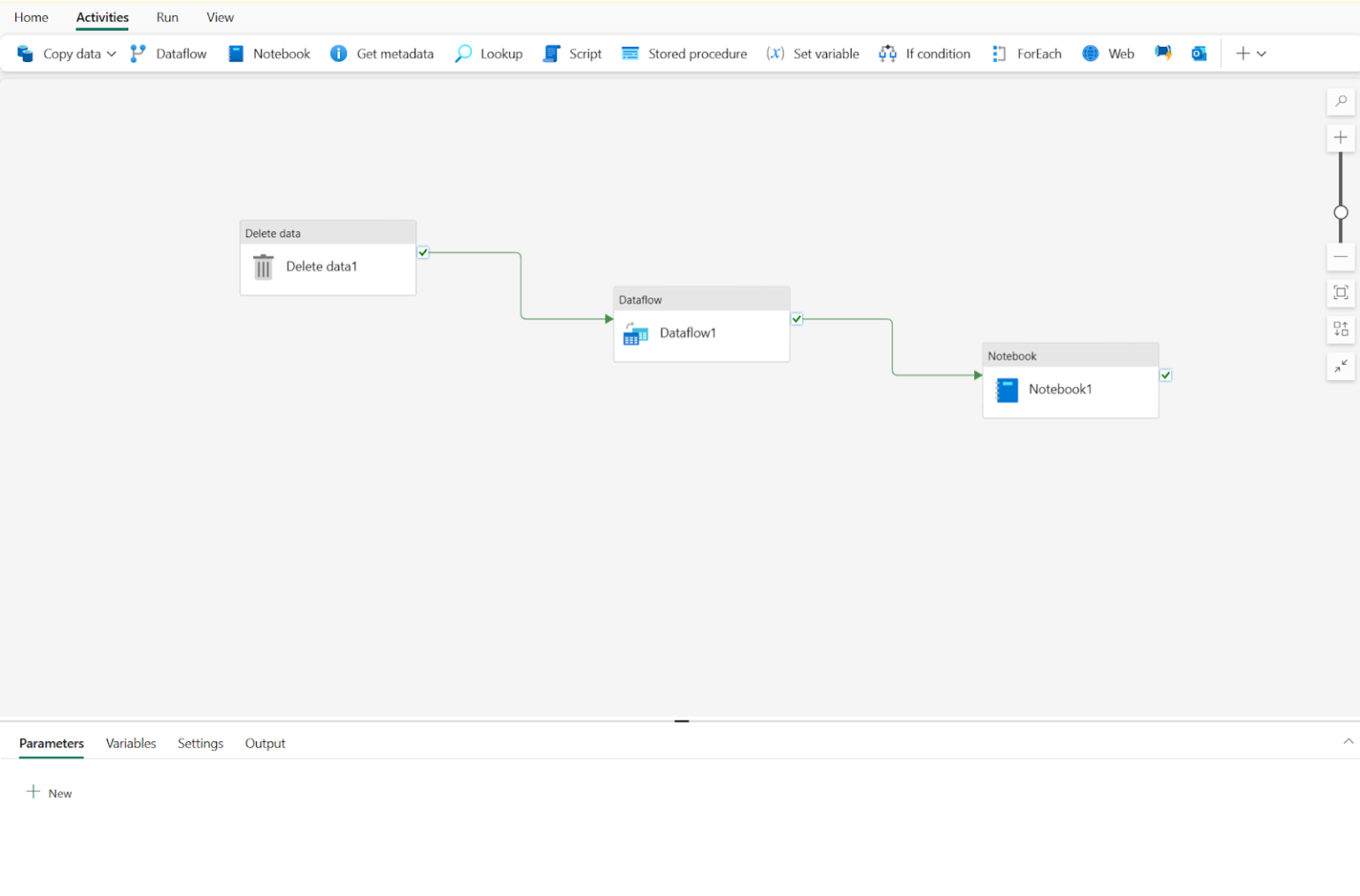Click the Teams activity icon in toolbar
Image resolution: width=1360 pixels, height=896 pixels.
pos(1163,53)
